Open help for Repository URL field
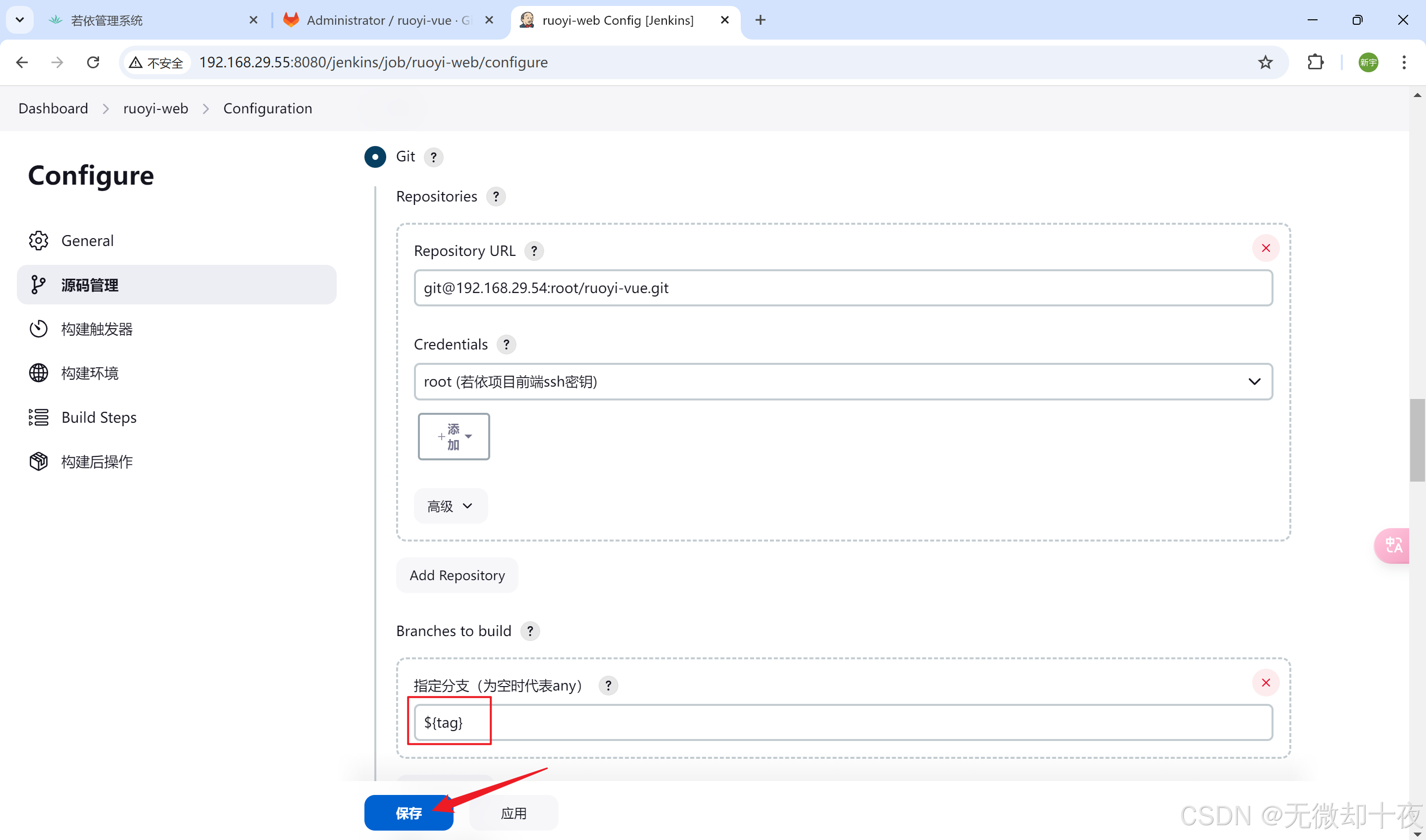Screen dimensions: 1426x840 534,251
